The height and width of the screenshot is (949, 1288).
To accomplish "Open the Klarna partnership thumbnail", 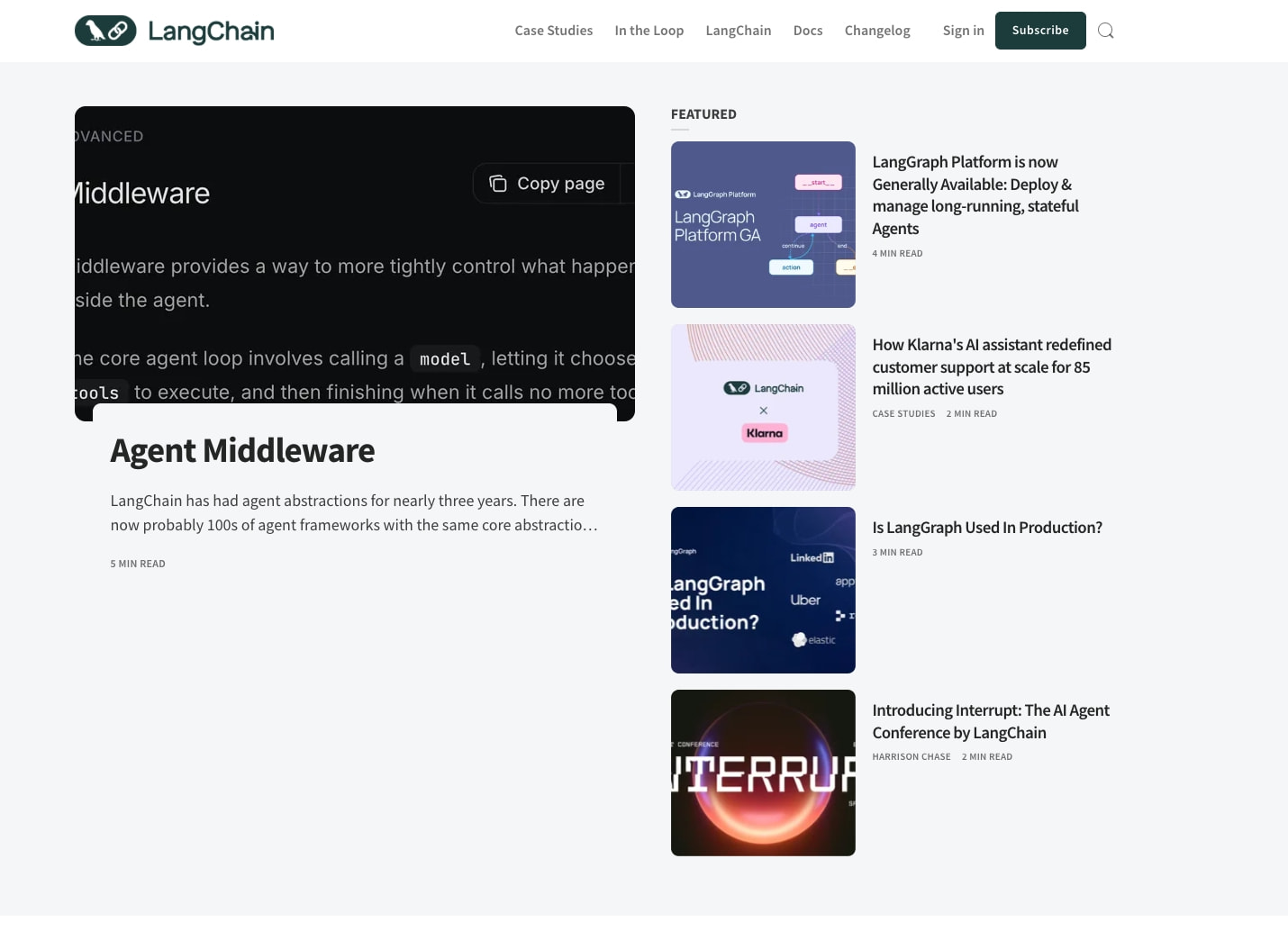I will coord(763,407).
